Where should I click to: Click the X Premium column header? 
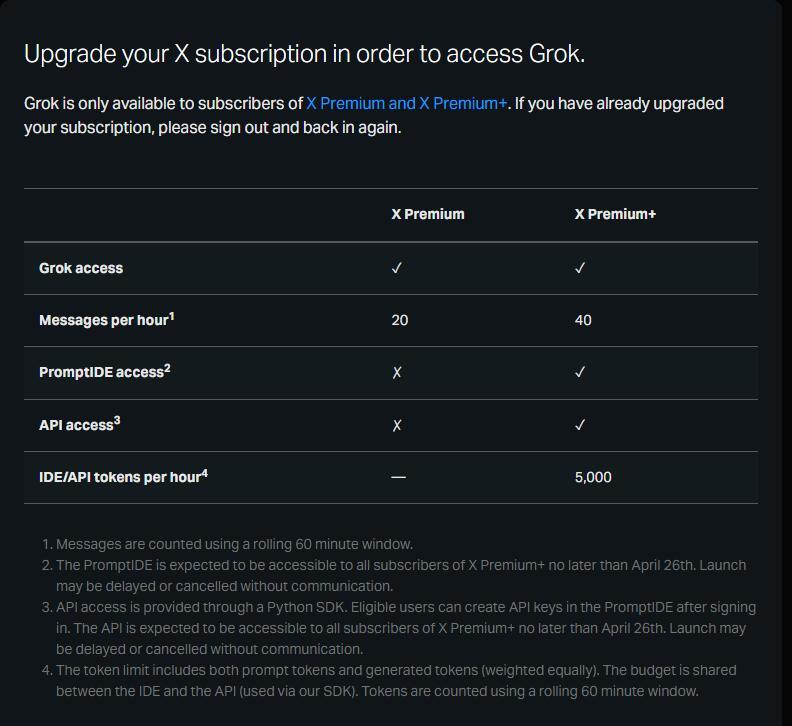427,214
